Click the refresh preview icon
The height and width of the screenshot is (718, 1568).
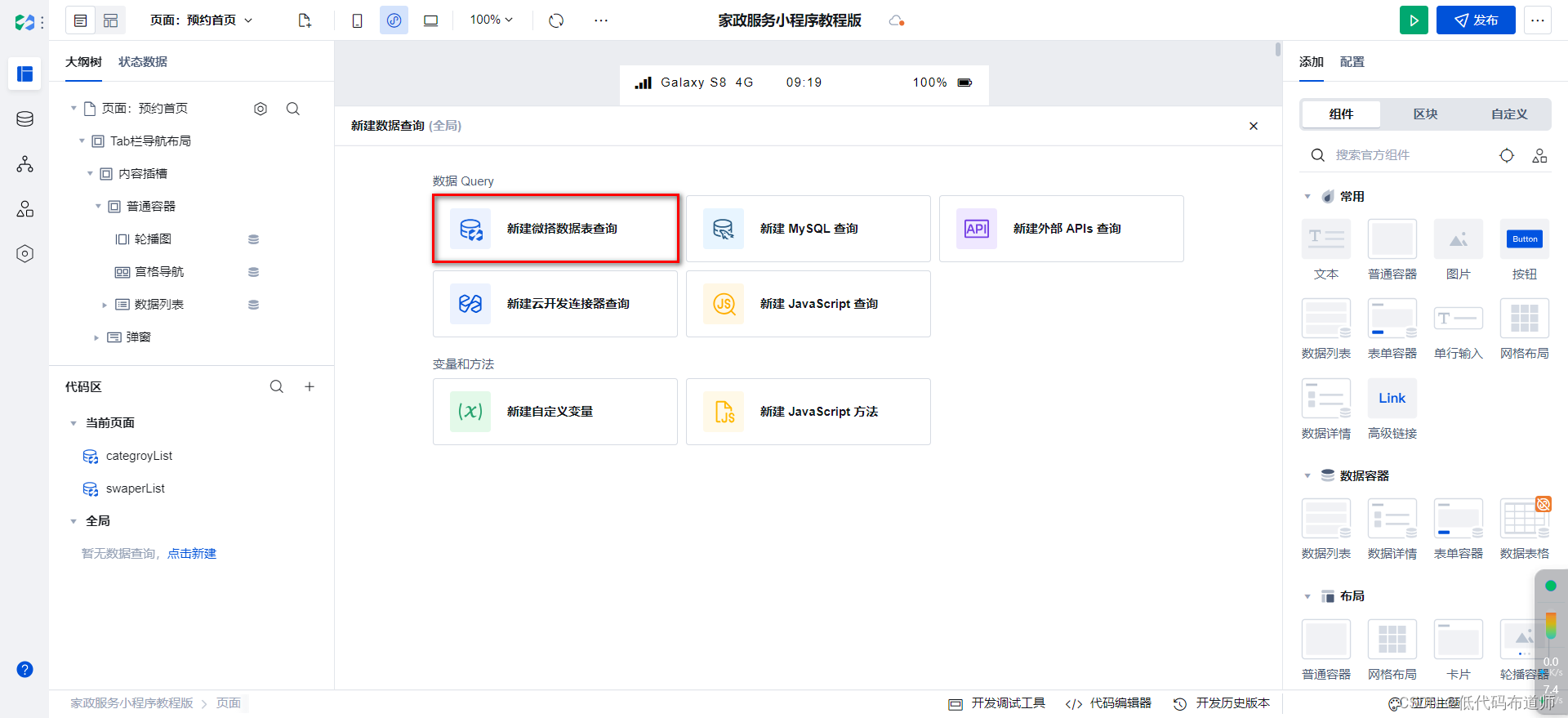coord(556,20)
